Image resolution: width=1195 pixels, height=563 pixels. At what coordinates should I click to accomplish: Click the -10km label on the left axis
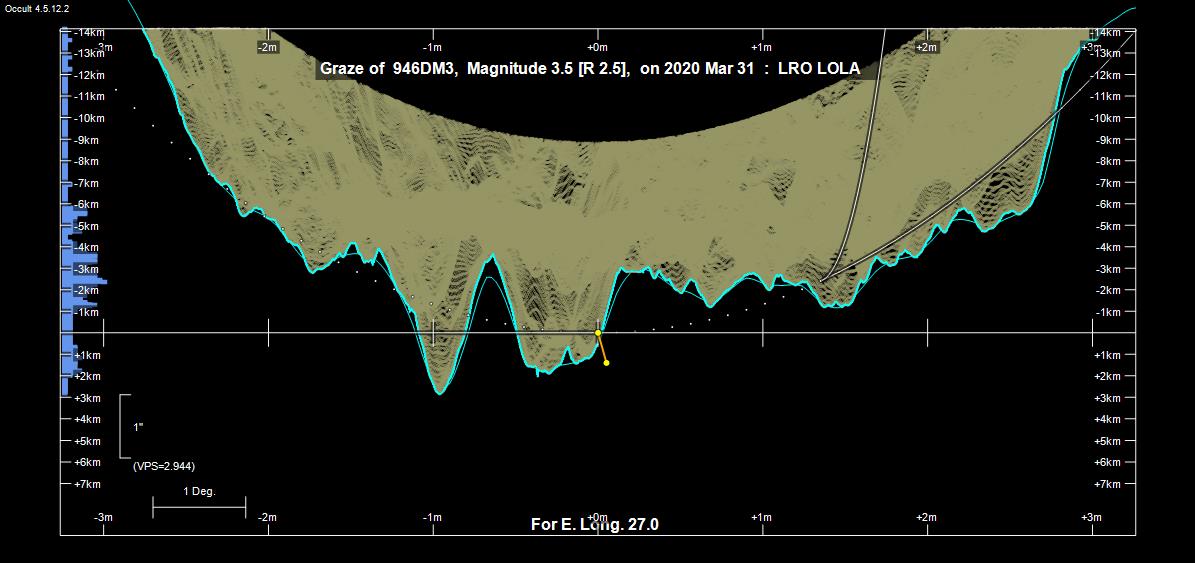(x=90, y=118)
